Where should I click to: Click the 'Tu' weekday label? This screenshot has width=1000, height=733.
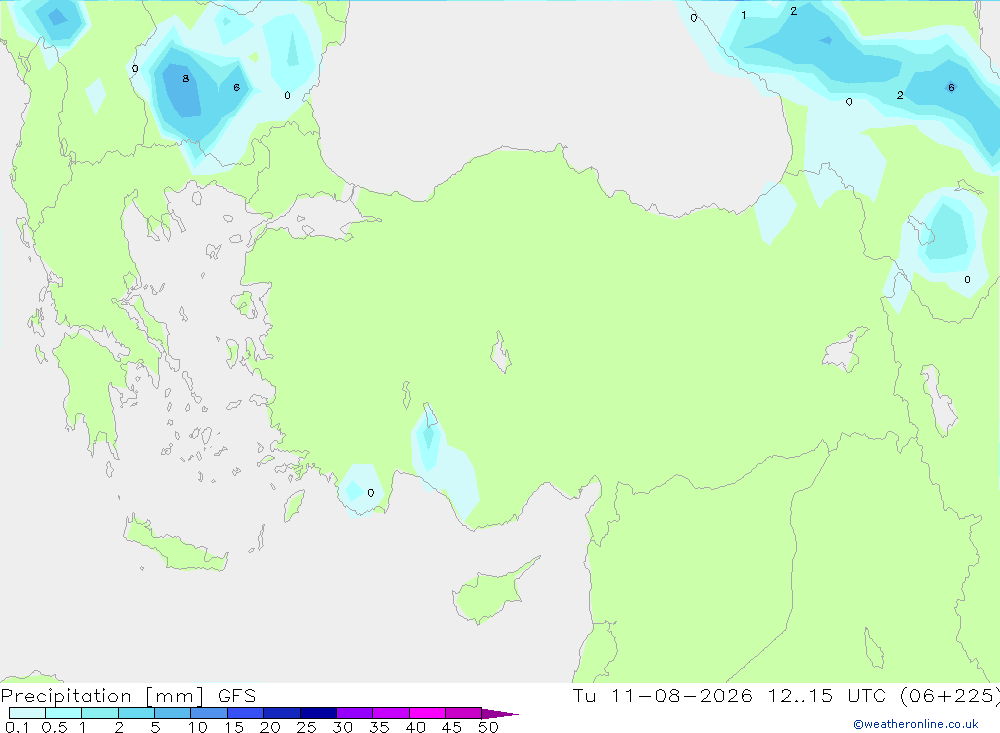pos(584,695)
